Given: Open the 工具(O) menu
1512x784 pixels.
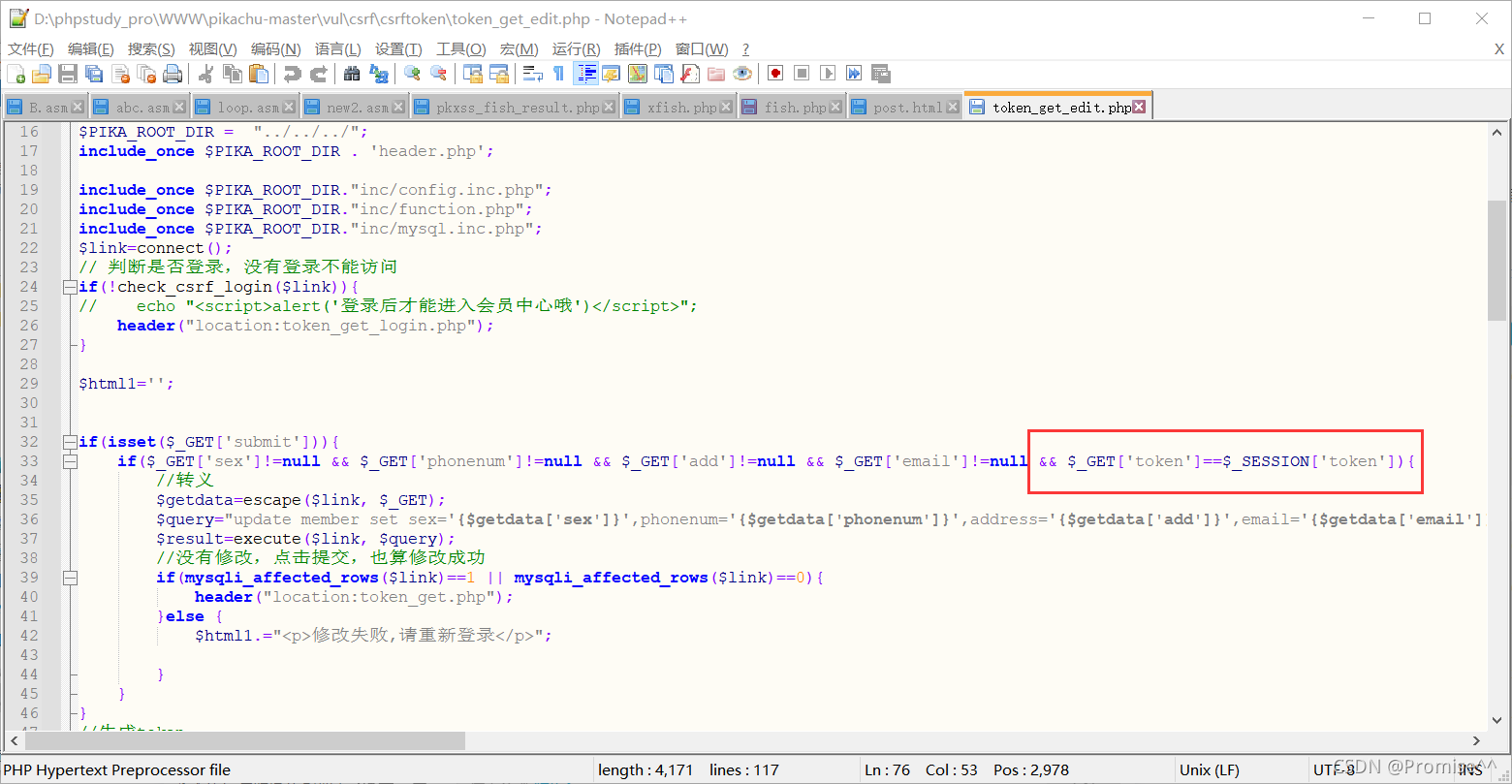Looking at the screenshot, I should pos(461,49).
